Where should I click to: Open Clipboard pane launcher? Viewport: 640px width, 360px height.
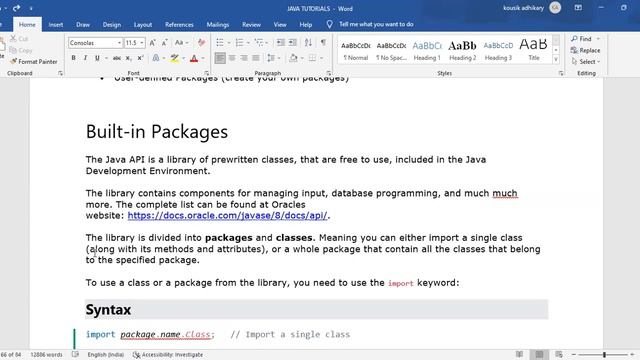point(60,73)
